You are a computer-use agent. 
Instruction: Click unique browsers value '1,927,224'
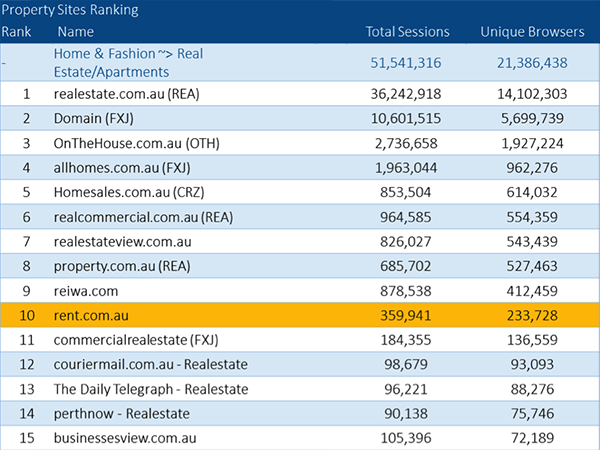point(532,143)
